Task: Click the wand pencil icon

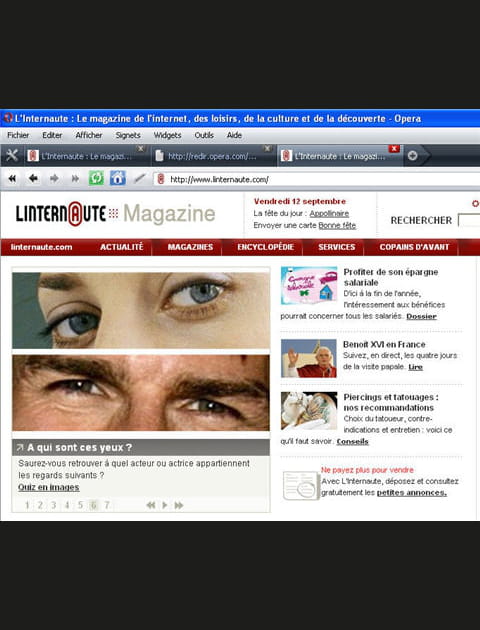Action: pyautogui.click(x=139, y=178)
